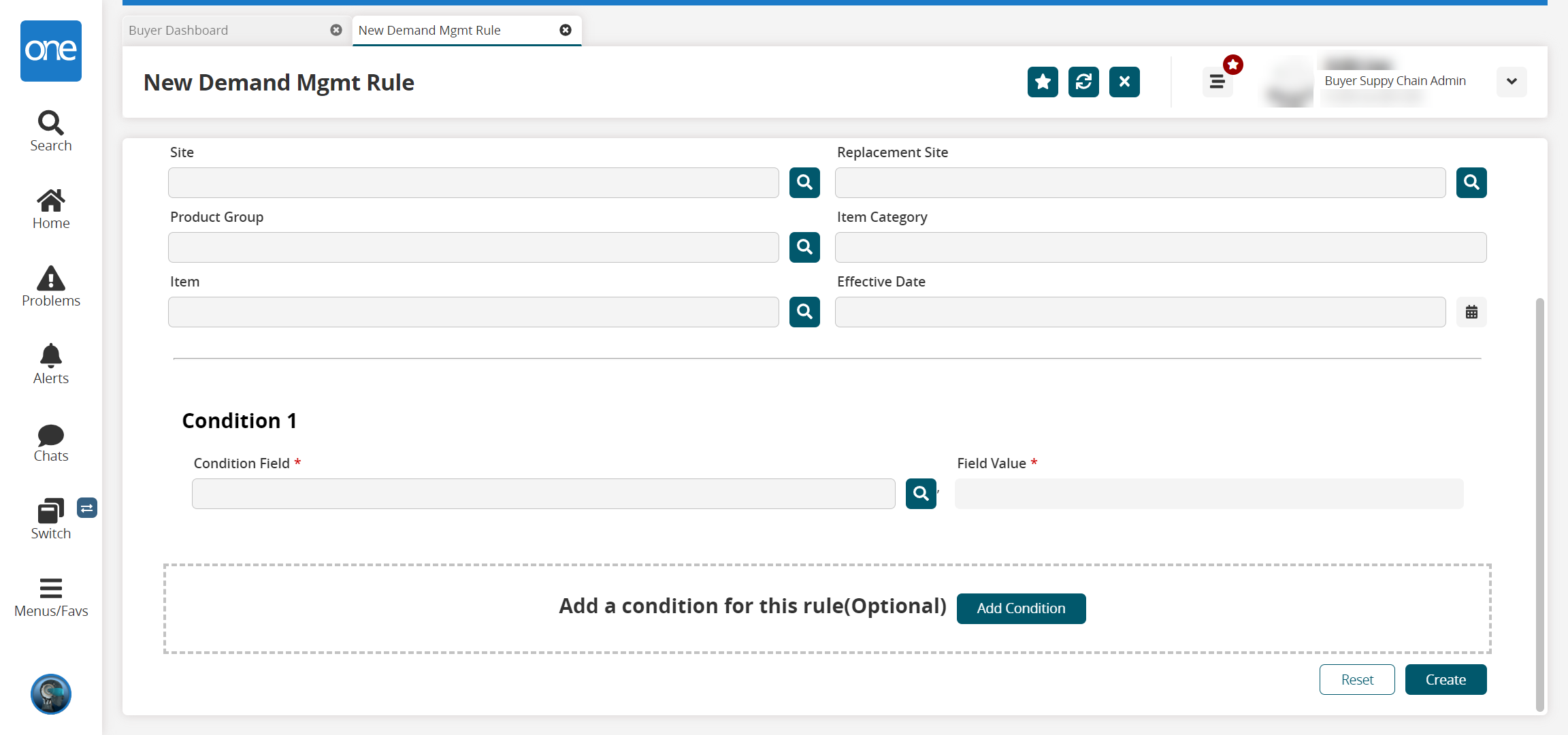This screenshot has height=735, width=1568.
Task: Add page to favorites star button
Action: (1043, 82)
